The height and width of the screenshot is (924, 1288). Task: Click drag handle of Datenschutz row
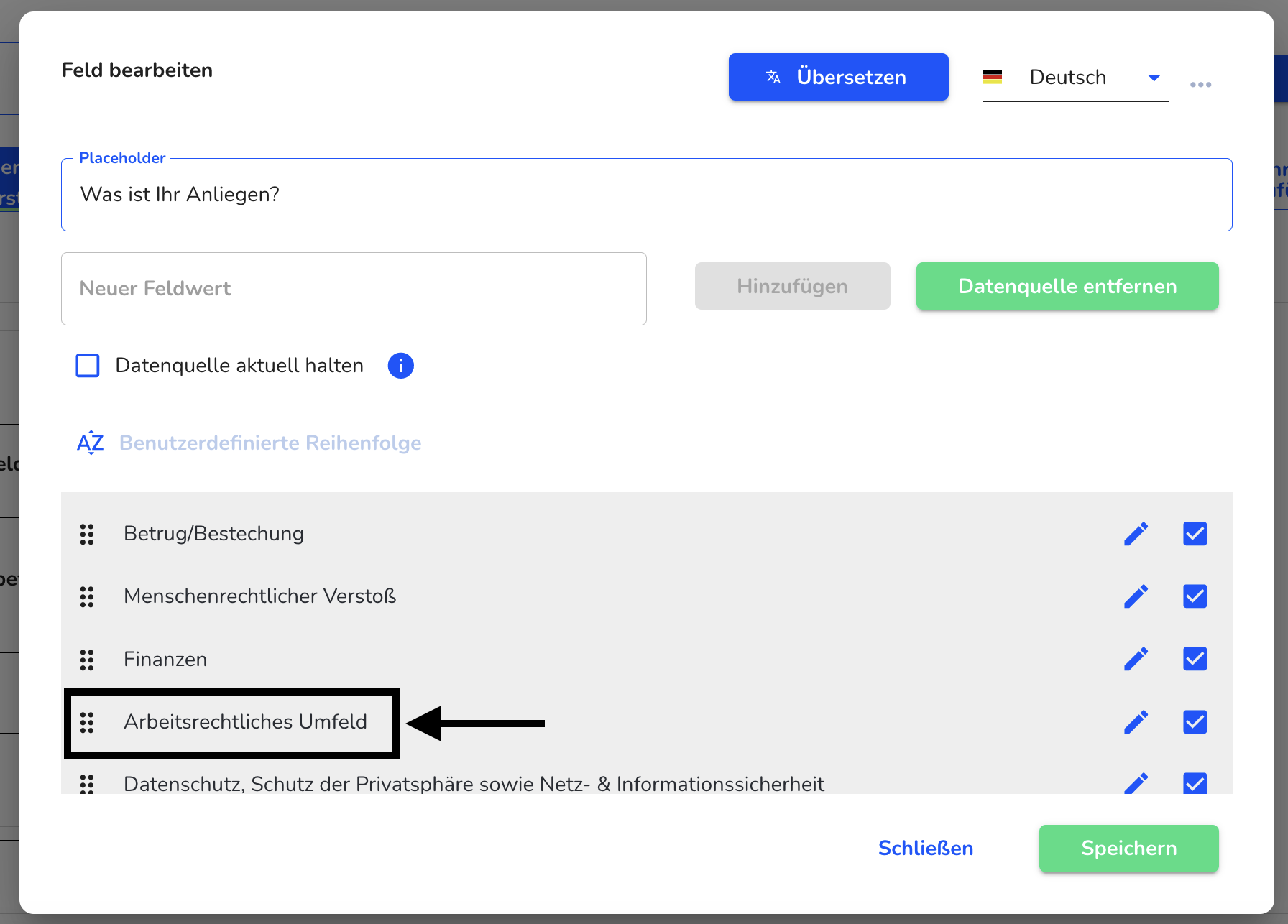87,783
